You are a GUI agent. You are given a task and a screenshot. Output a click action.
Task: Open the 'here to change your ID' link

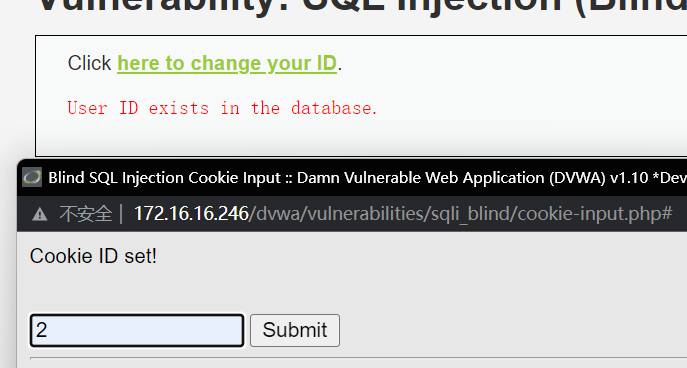[227, 64]
